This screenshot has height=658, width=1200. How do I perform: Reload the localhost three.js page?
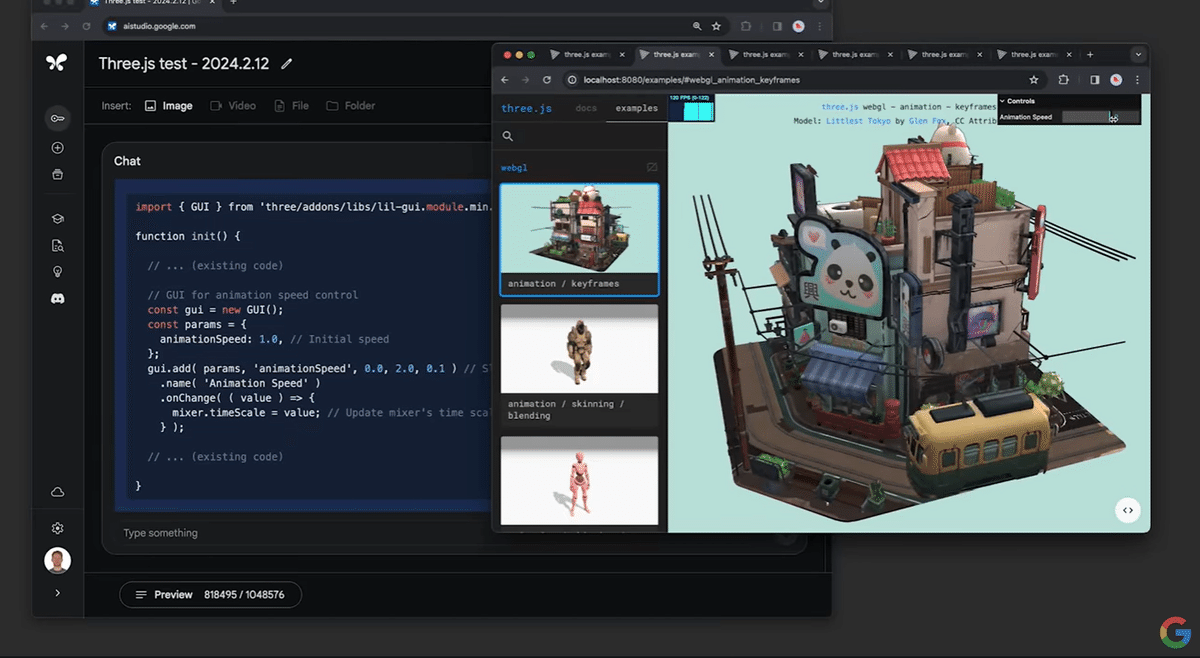coord(547,80)
